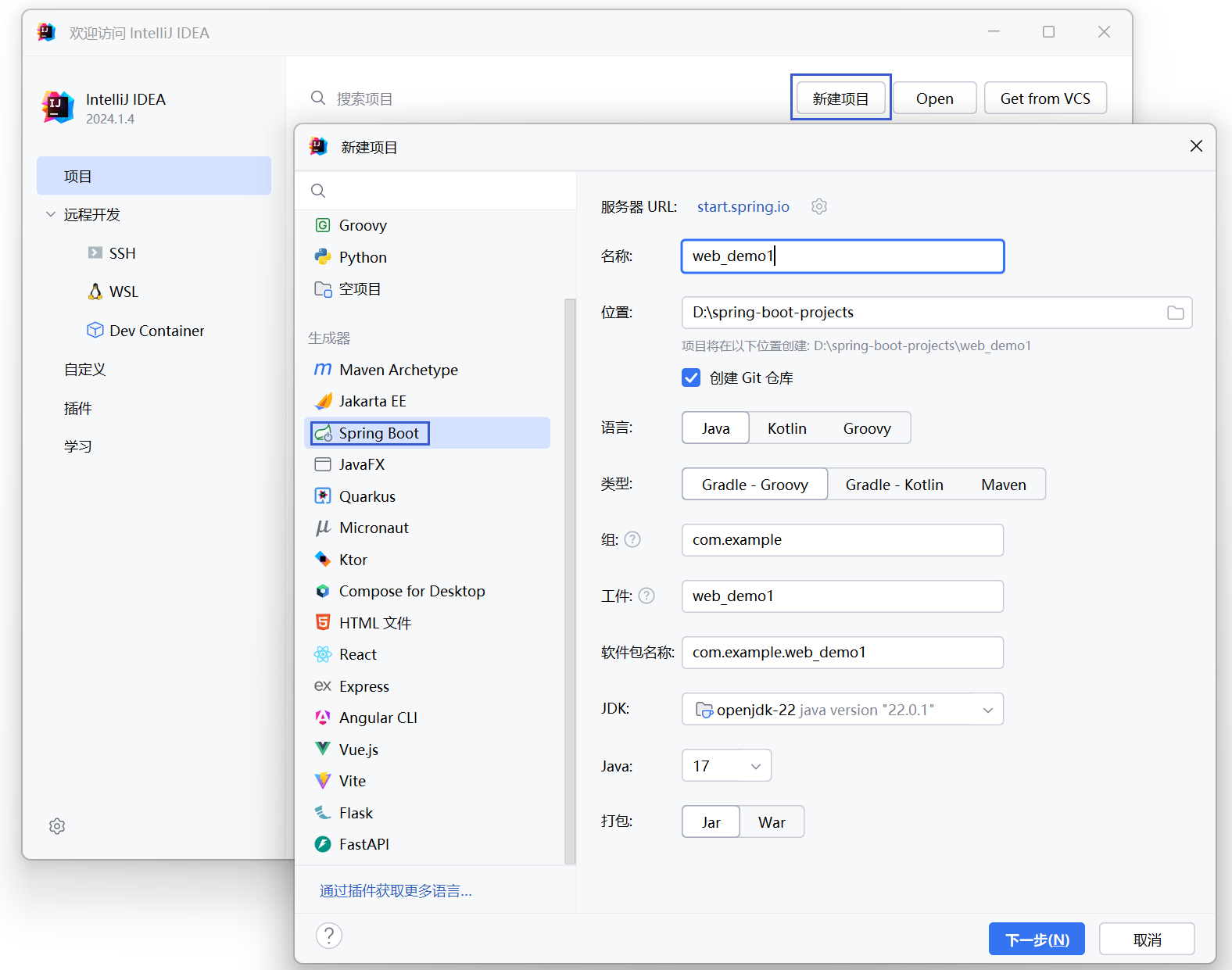This screenshot has width=1232, height=970.
Task: Open settings gear in welcome window
Action: (x=57, y=826)
